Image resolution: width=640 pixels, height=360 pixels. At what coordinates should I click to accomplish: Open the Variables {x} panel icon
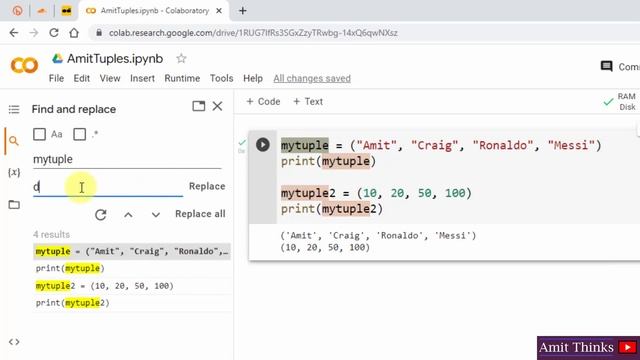coord(14,172)
